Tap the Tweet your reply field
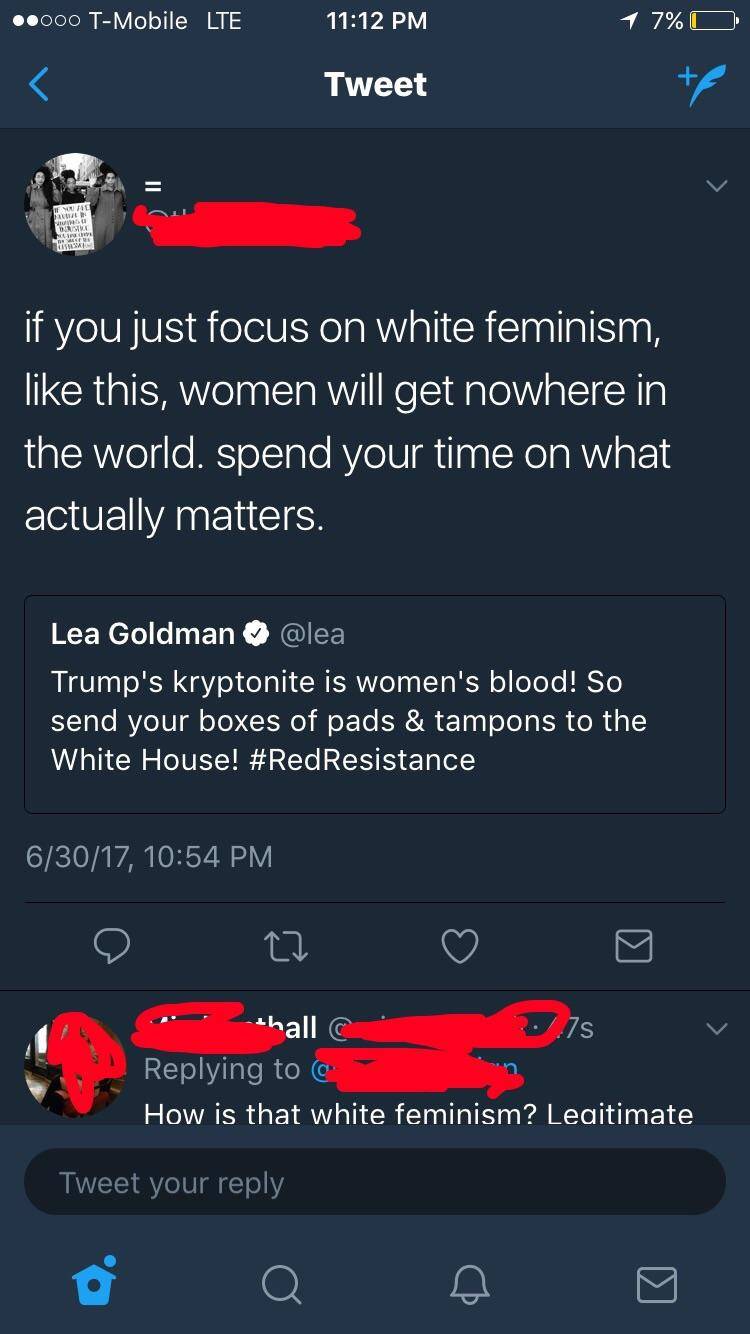This screenshot has height=1334, width=750. [375, 1181]
